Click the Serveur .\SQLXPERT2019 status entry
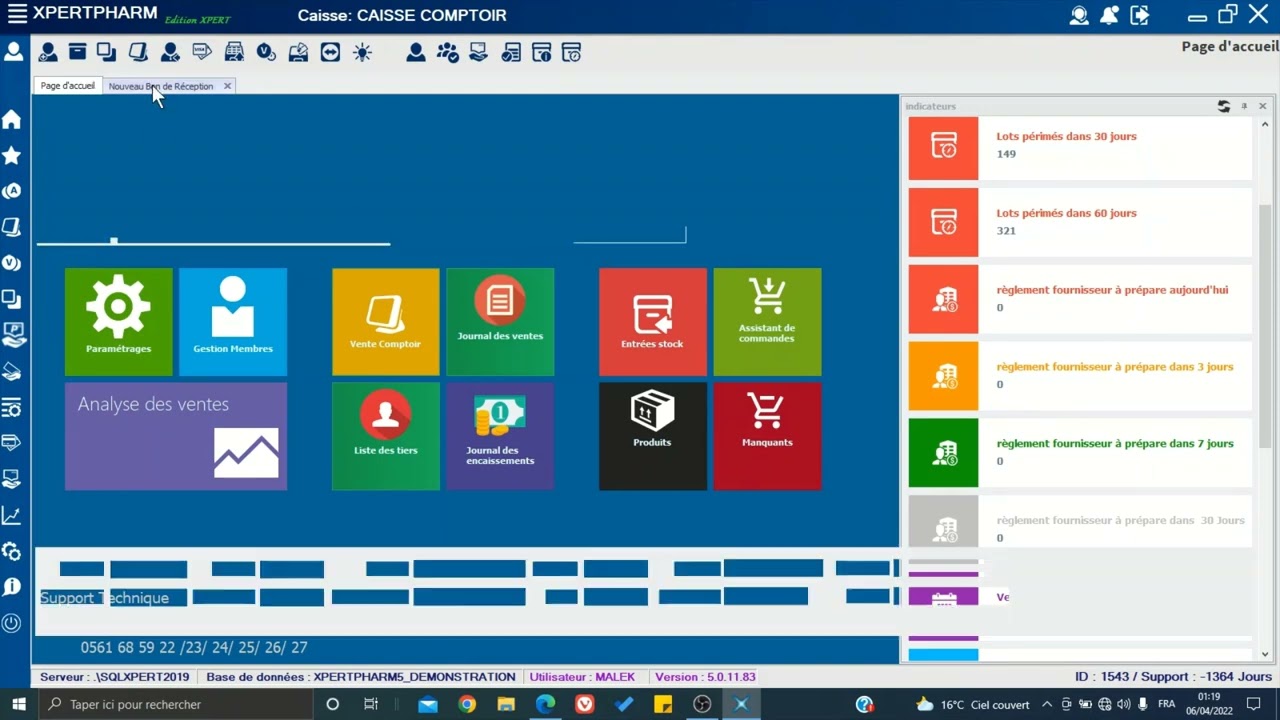 [x=114, y=677]
